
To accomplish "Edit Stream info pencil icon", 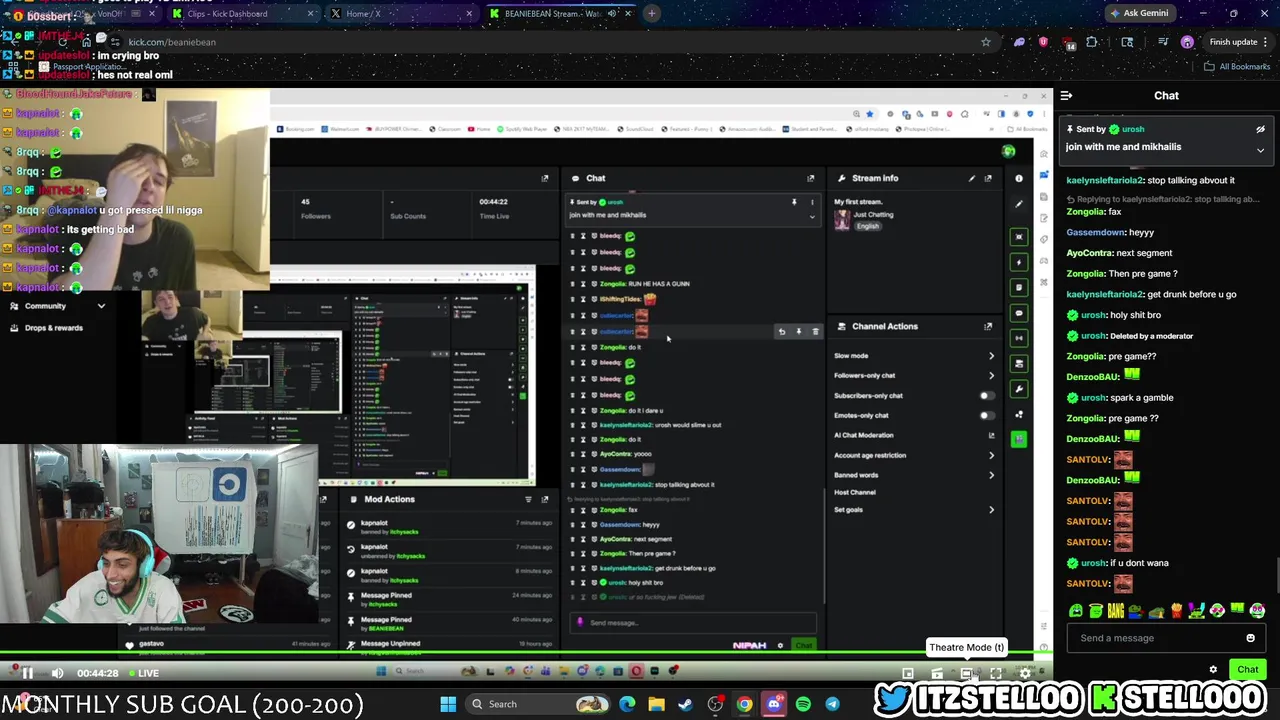I will click(971, 178).
